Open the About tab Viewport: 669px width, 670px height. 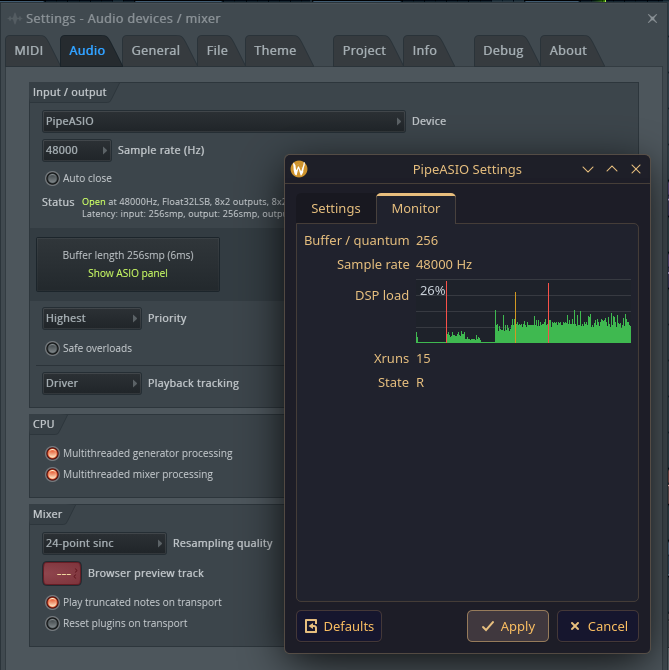point(568,51)
